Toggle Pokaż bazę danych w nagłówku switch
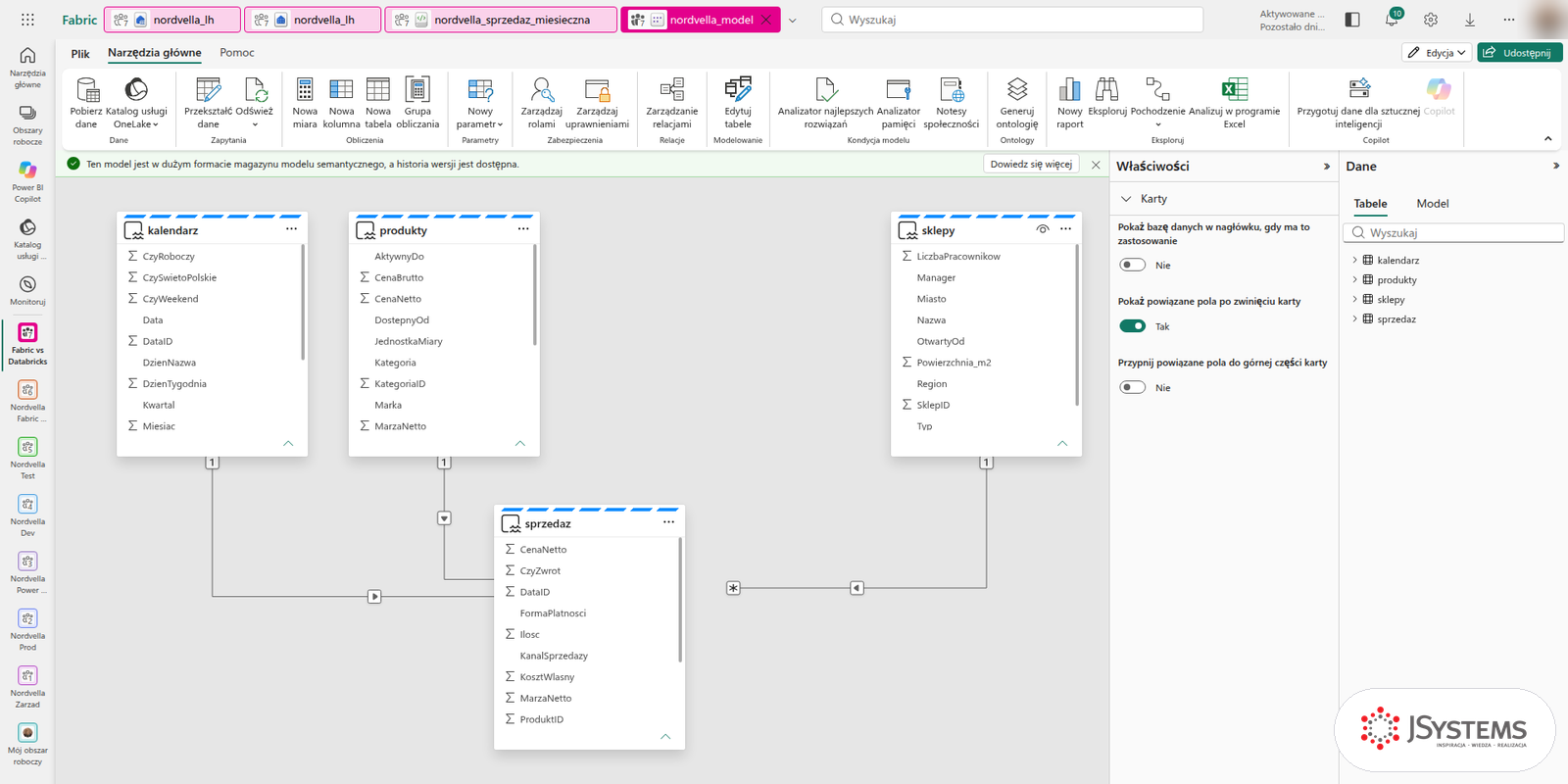The height and width of the screenshot is (784, 1568). pos(1133,265)
